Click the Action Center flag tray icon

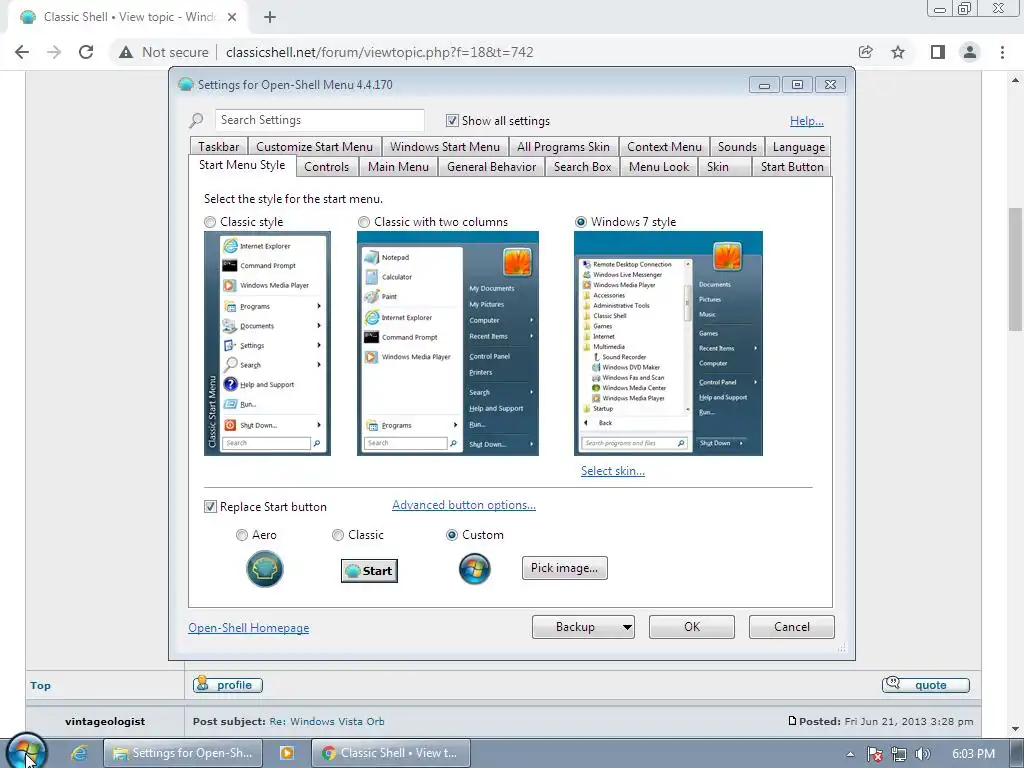(874, 754)
